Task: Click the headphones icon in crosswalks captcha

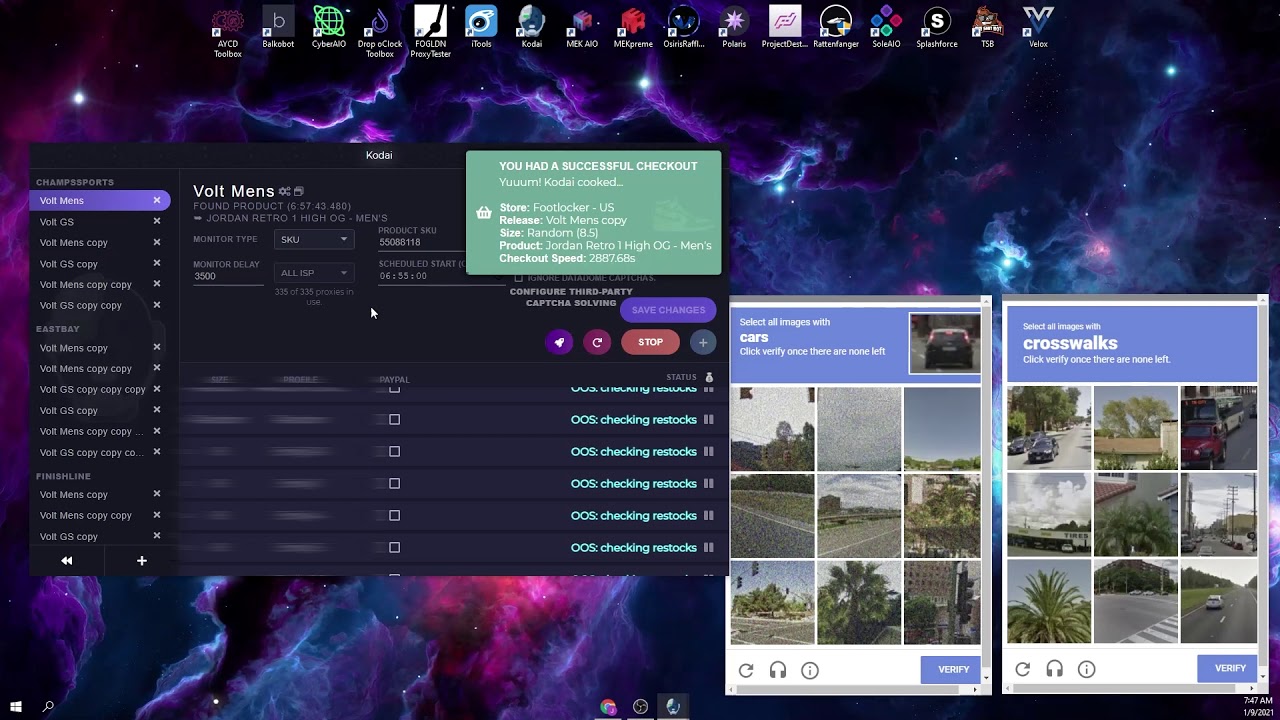Action: (x=1054, y=669)
